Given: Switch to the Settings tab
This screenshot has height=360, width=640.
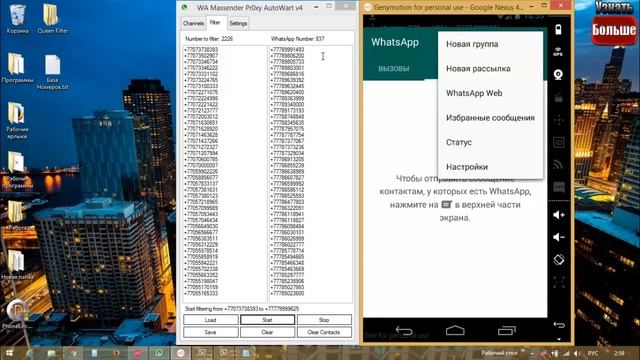Looking at the screenshot, I should coord(238,23).
